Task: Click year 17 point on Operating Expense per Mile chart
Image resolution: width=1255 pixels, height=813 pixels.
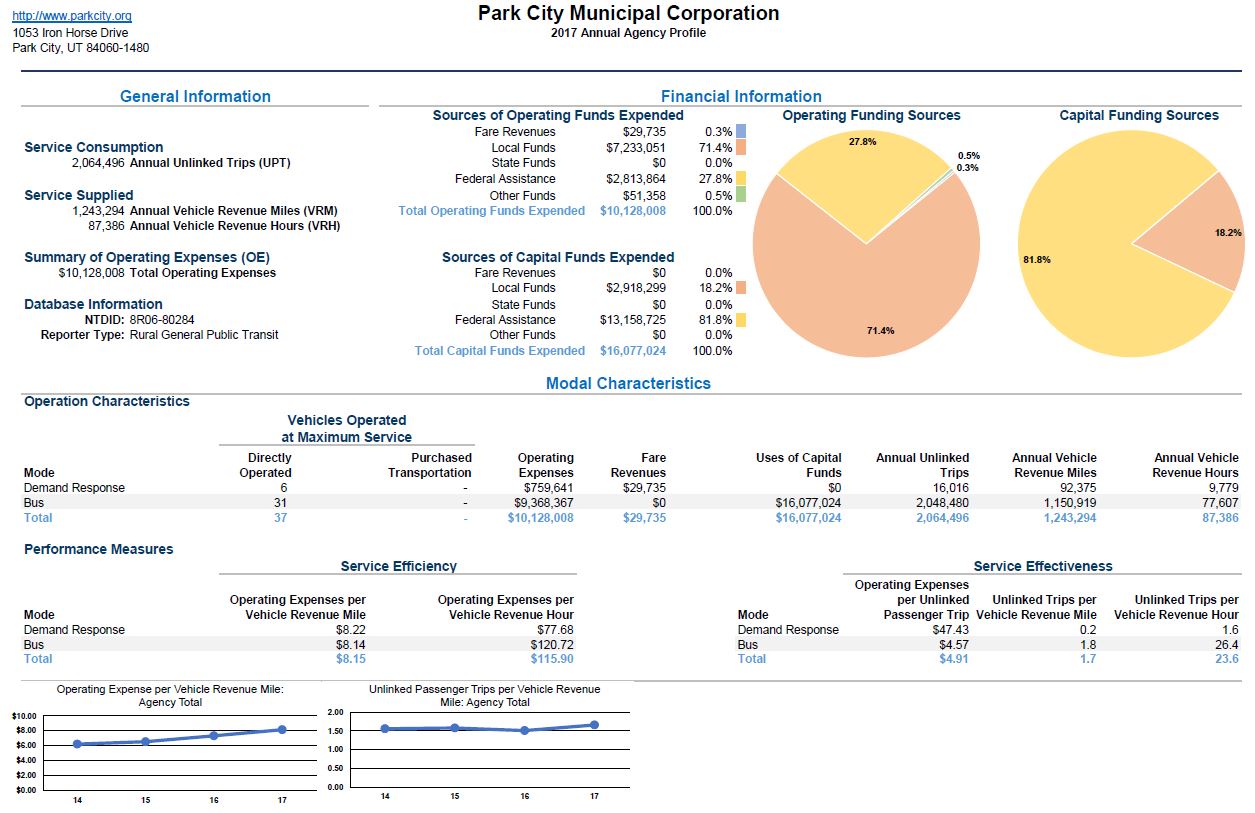Action: (x=282, y=730)
